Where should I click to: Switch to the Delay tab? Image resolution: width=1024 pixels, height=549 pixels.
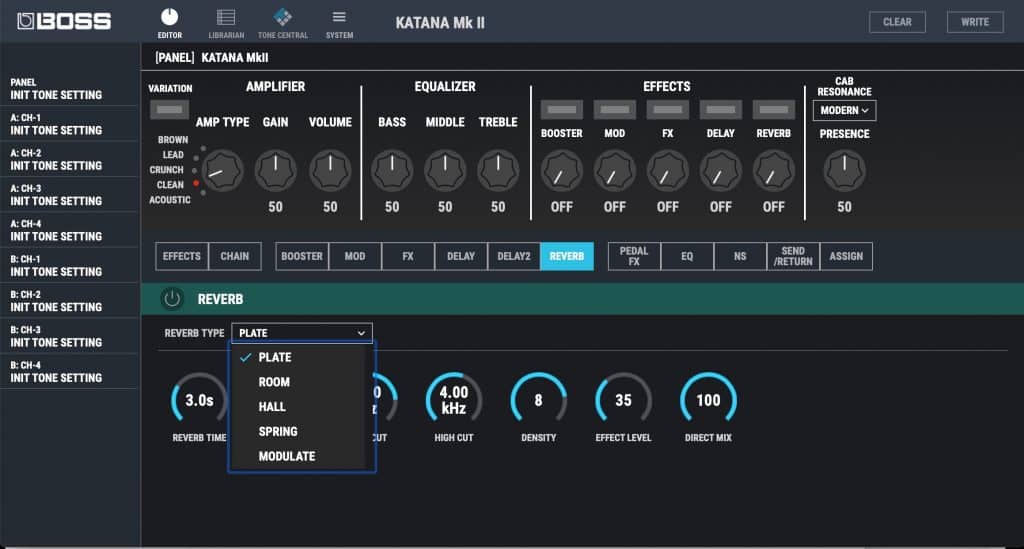460,257
